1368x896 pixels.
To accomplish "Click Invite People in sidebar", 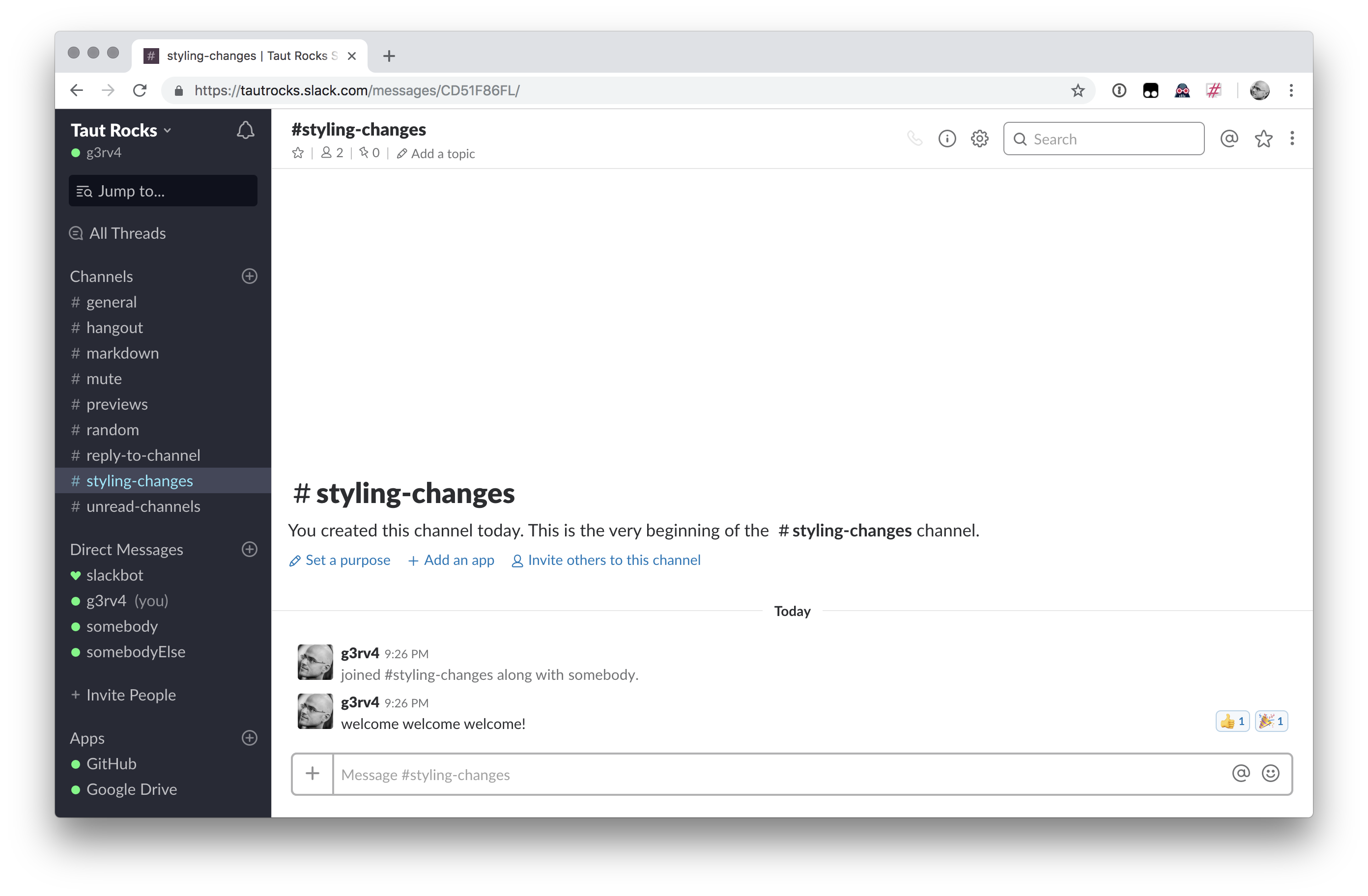I will coord(123,695).
